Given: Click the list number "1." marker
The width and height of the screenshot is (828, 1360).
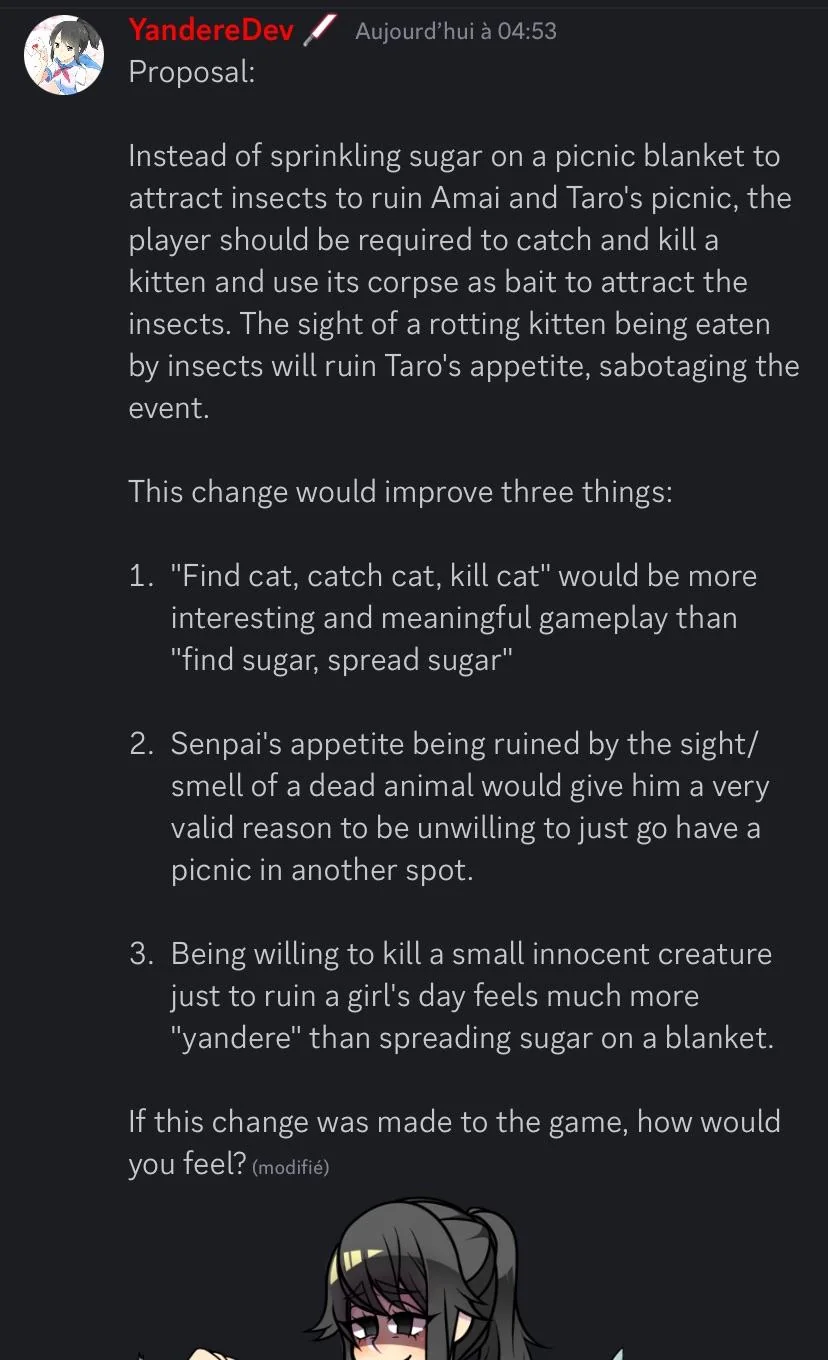Looking at the screenshot, I should (x=142, y=576).
